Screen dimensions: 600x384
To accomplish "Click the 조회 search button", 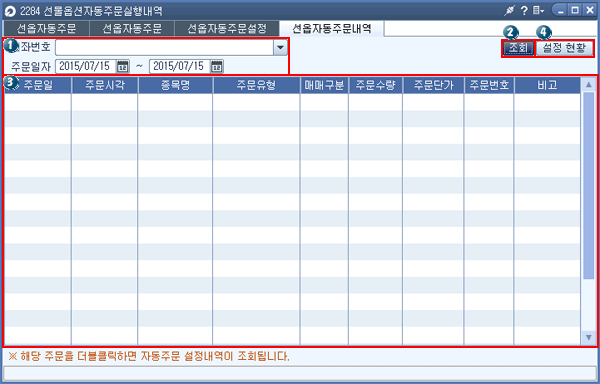I will (518, 48).
